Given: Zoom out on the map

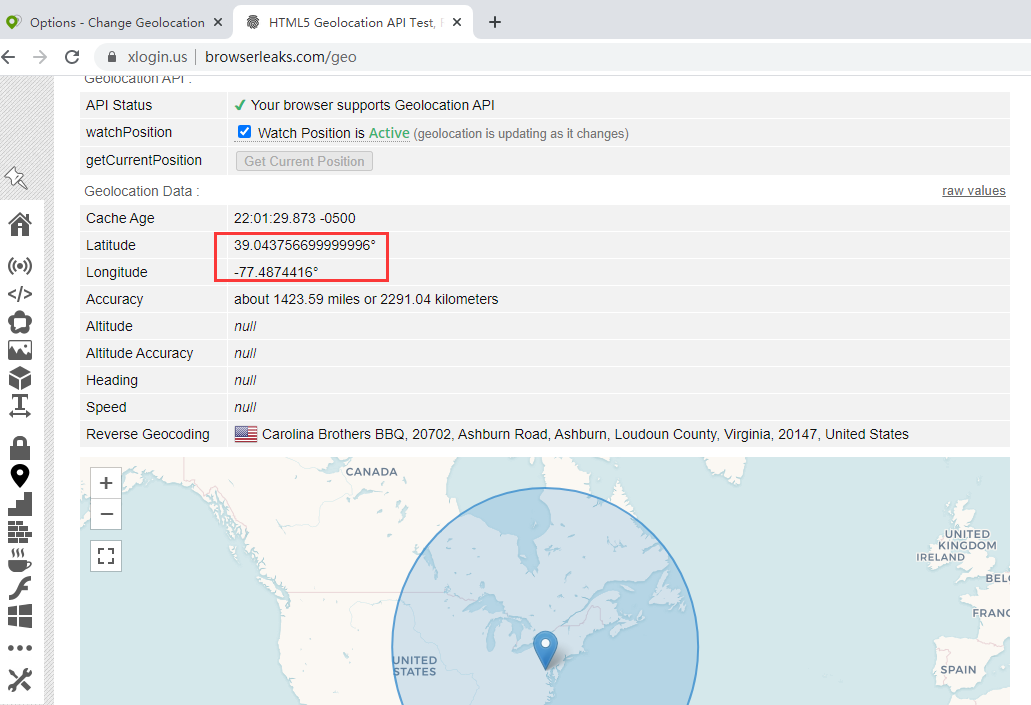Looking at the screenshot, I should coord(106,514).
